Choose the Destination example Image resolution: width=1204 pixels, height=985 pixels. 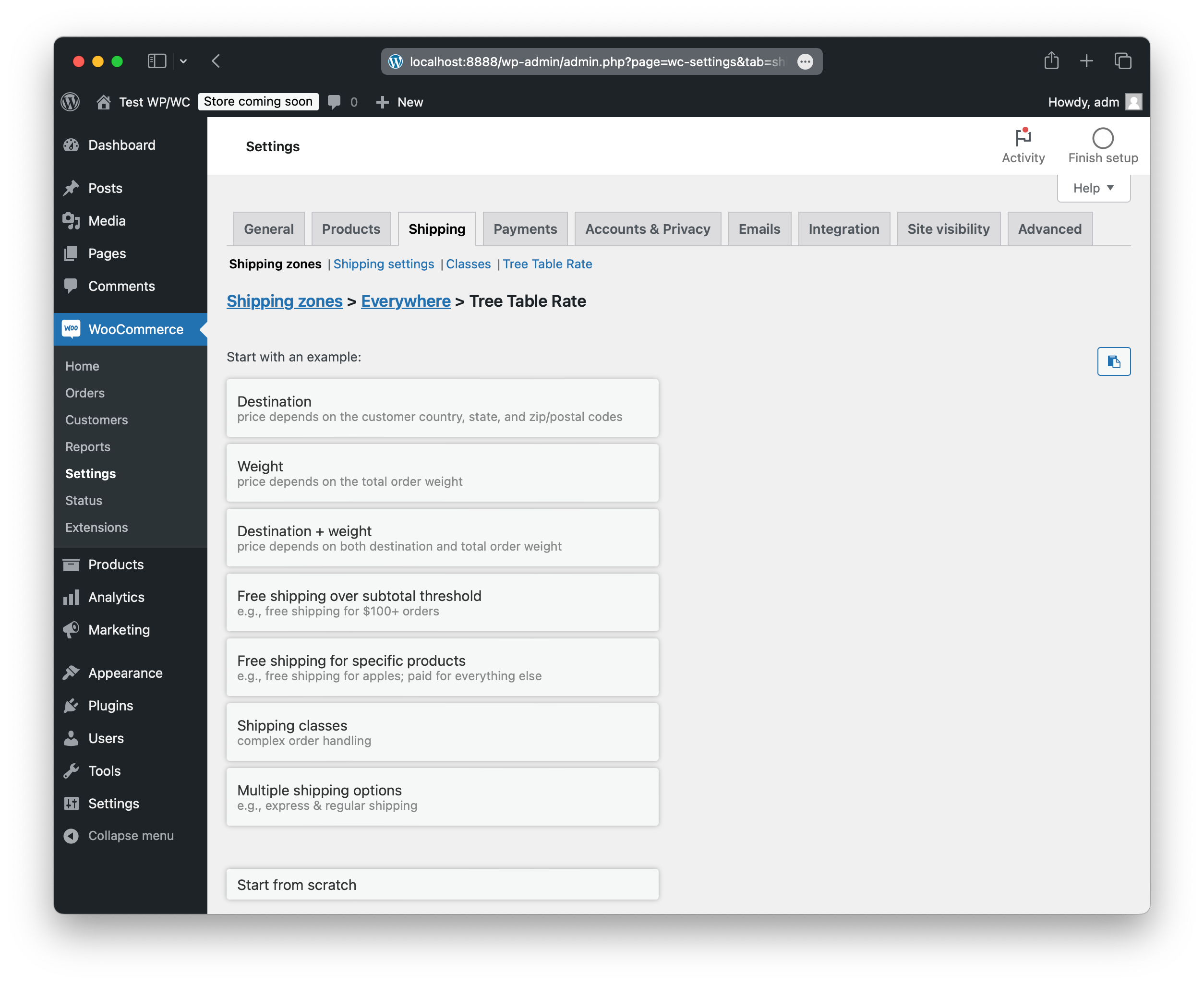[x=443, y=408]
